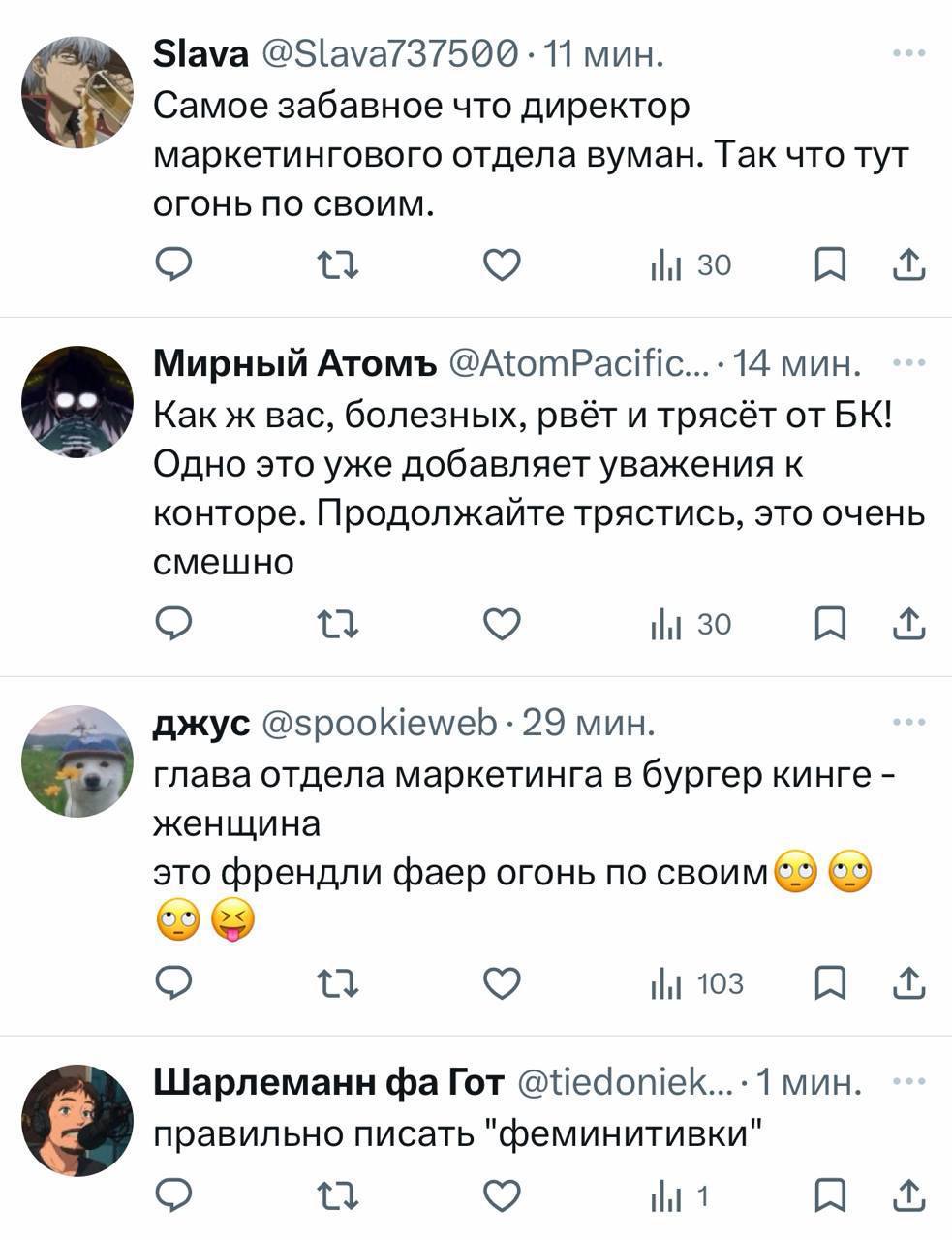Retweet джус's Burger King tweet
Viewport: 952px width, 1240px height.
338,984
